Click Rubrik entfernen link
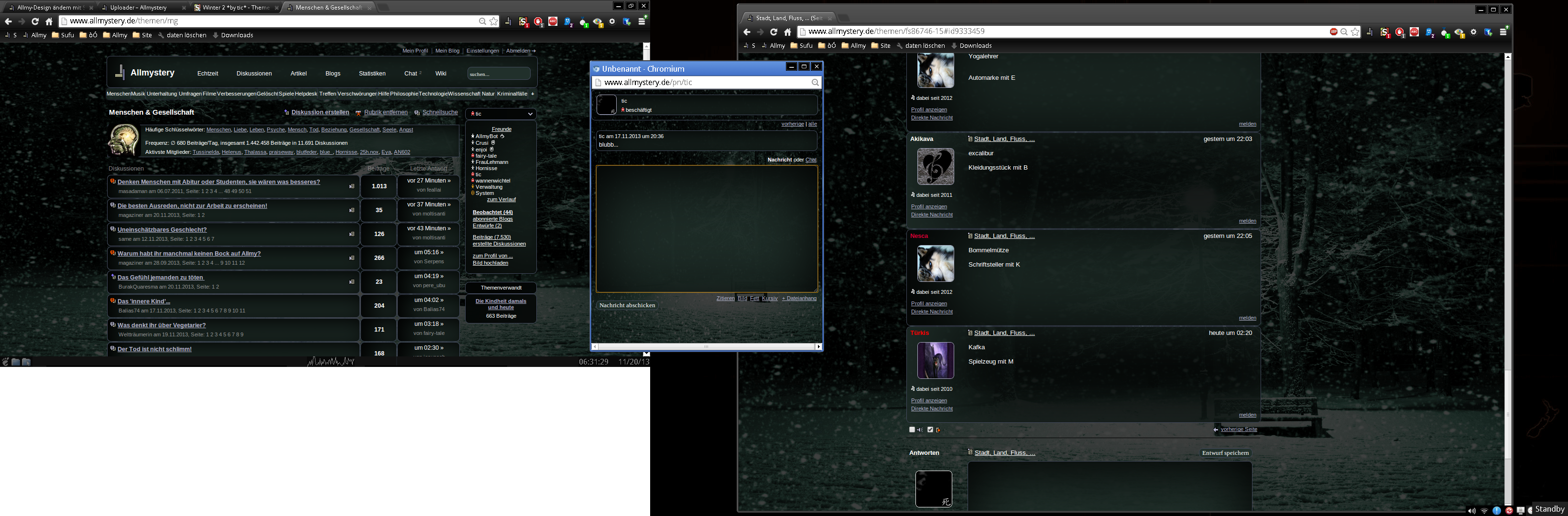The image size is (1568, 516). click(x=386, y=113)
